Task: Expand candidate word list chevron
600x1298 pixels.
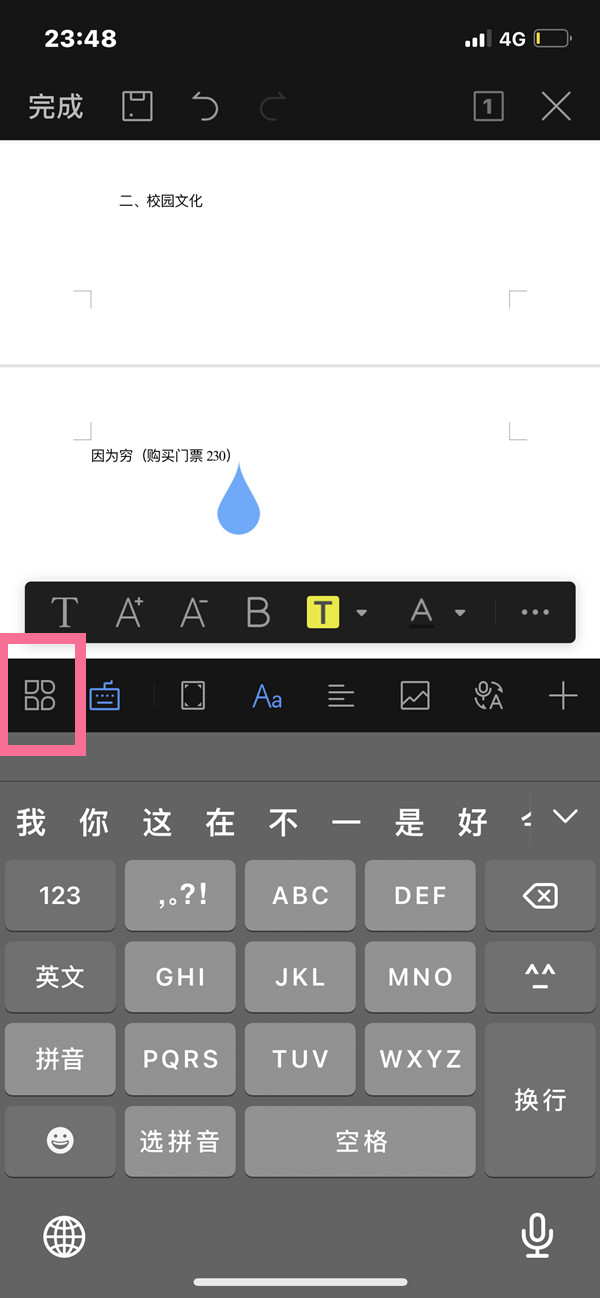Action: [565, 817]
